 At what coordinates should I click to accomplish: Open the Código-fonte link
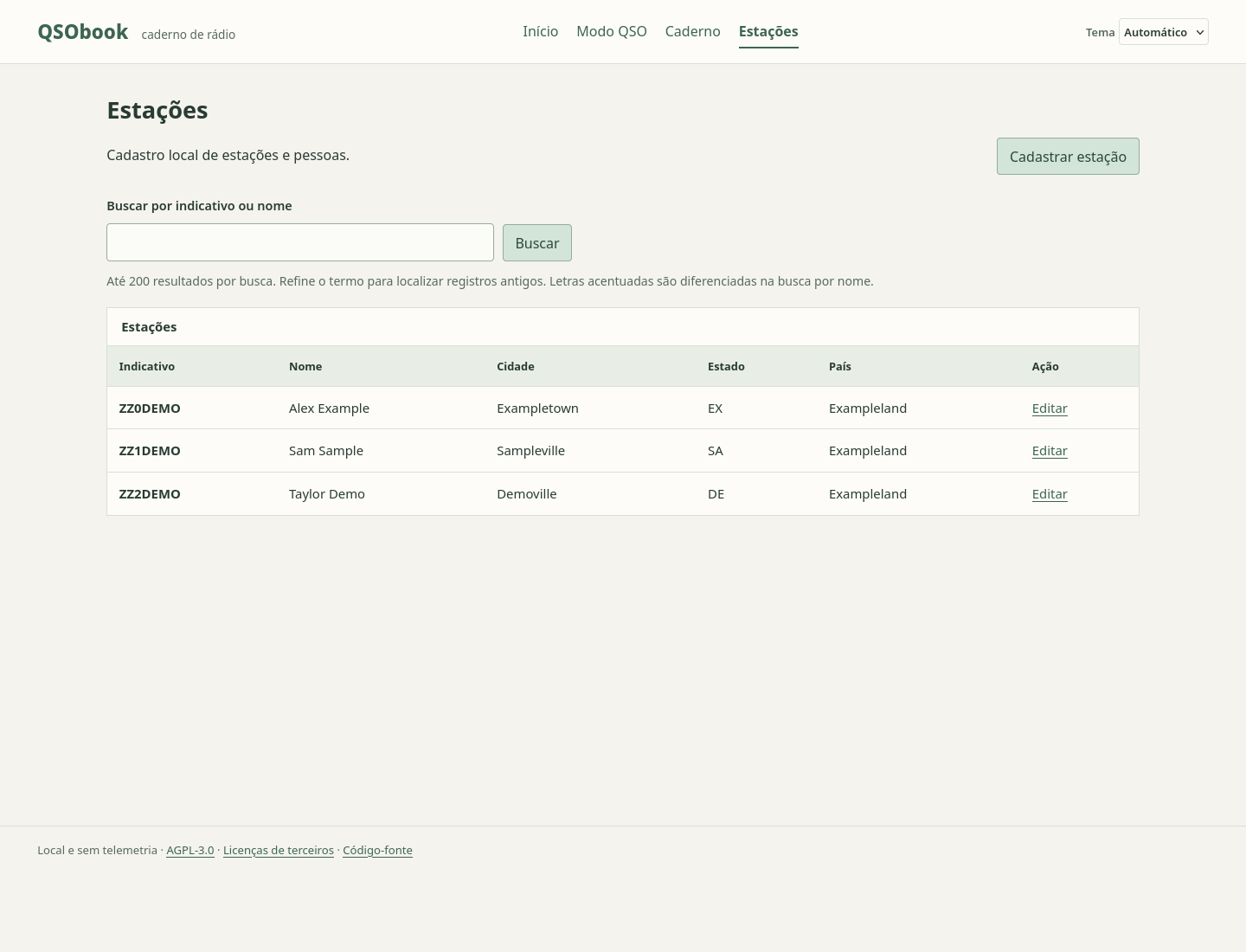pyautogui.click(x=377, y=850)
